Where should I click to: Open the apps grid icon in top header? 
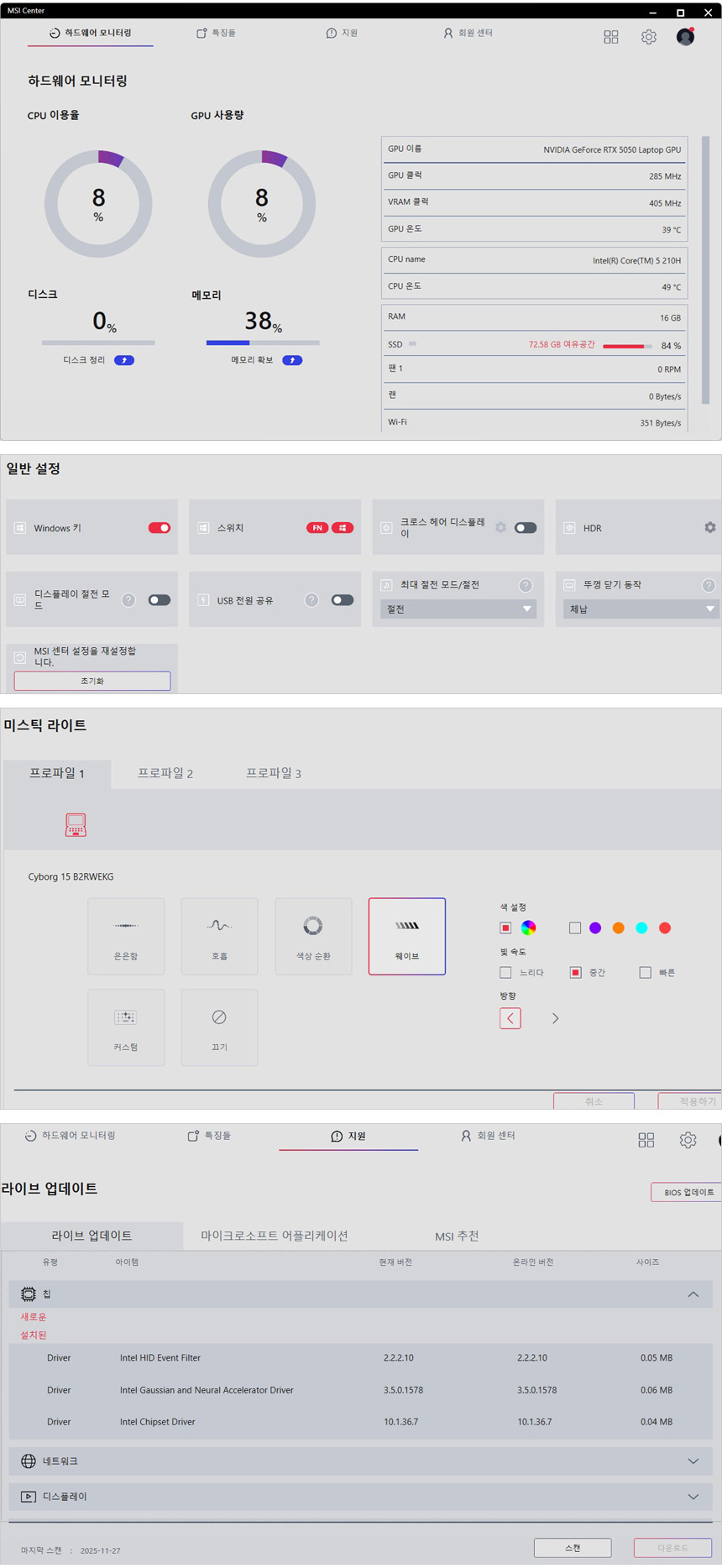(611, 37)
